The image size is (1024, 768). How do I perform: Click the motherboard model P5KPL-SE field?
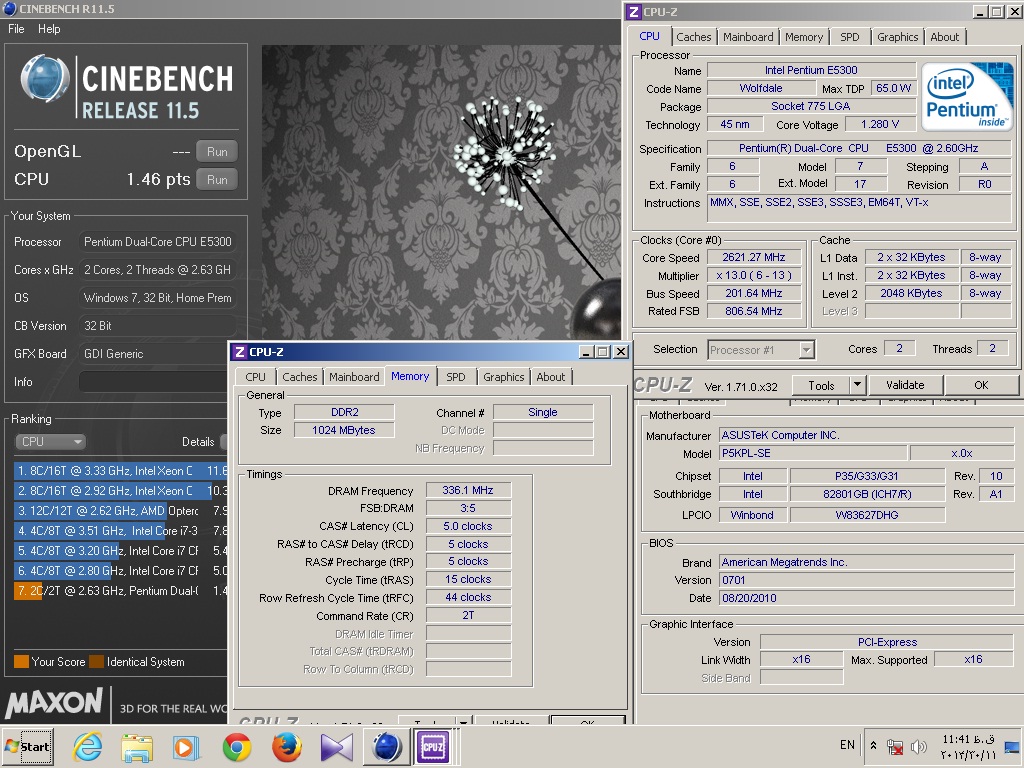(x=812, y=453)
